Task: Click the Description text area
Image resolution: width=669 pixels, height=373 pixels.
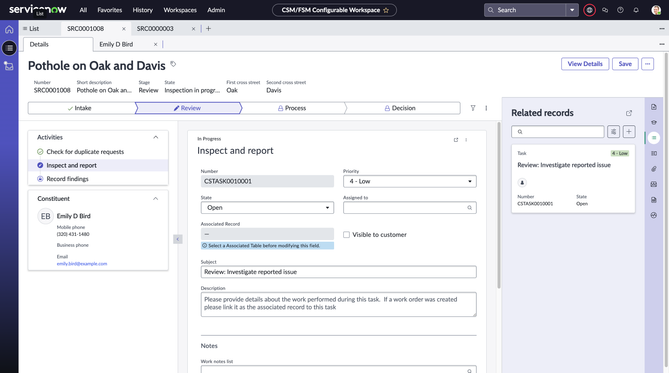Action: tap(339, 304)
